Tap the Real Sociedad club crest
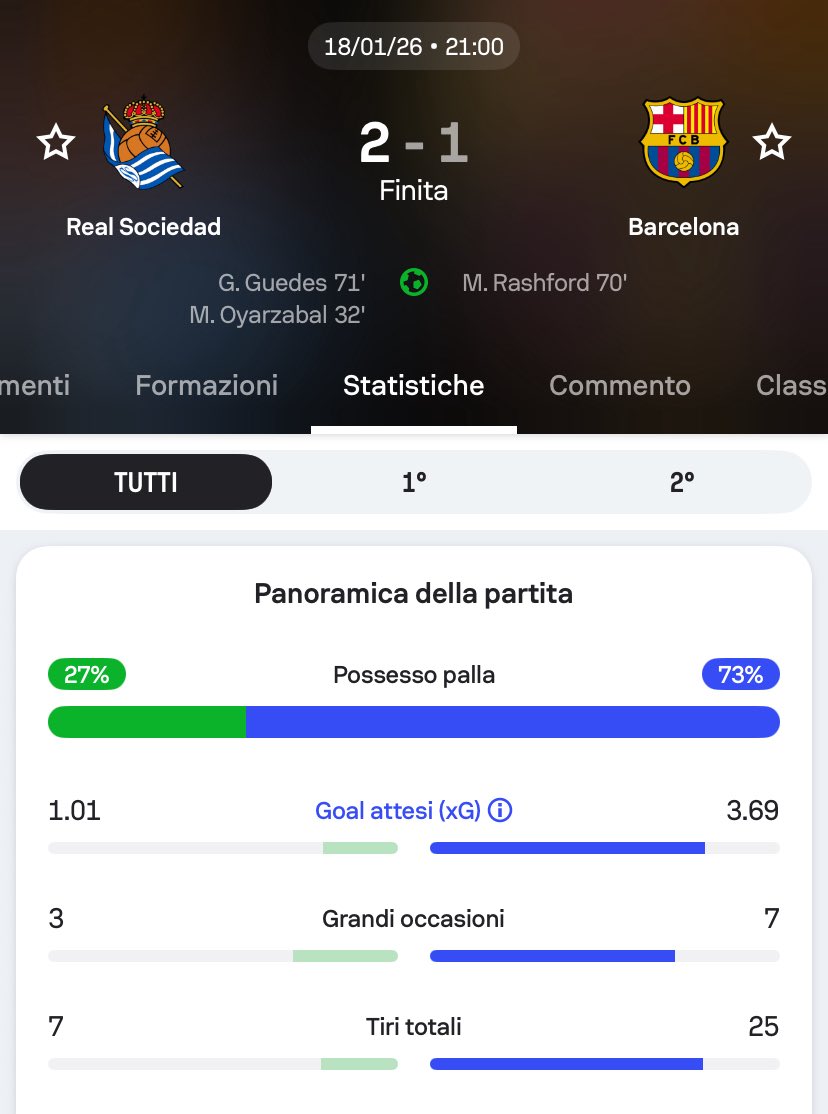Screen dimensions: 828x1114 [143, 143]
